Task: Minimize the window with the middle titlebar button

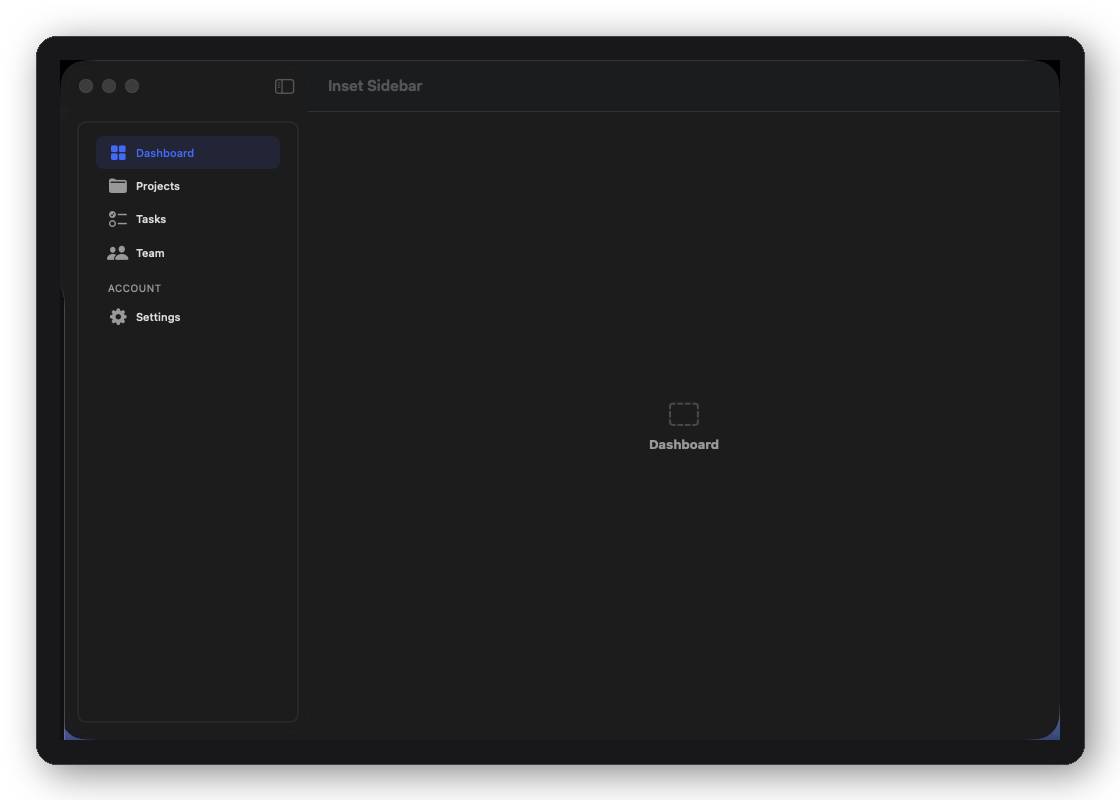Action: (109, 86)
